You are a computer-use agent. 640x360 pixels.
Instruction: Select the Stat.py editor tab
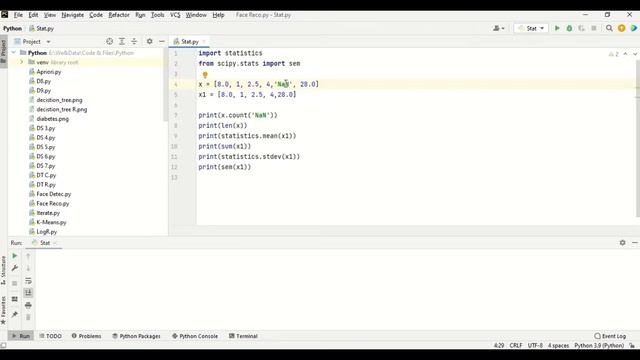pyautogui.click(x=189, y=42)
